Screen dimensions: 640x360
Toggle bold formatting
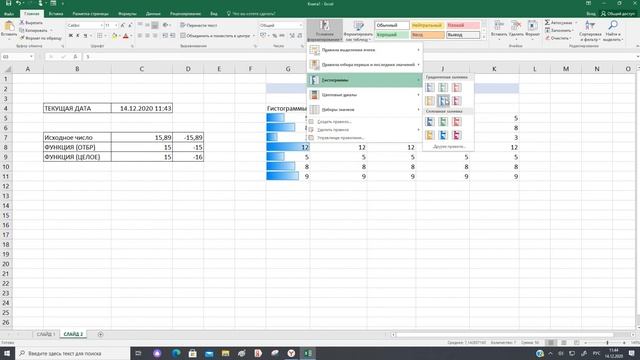point(71,36)
